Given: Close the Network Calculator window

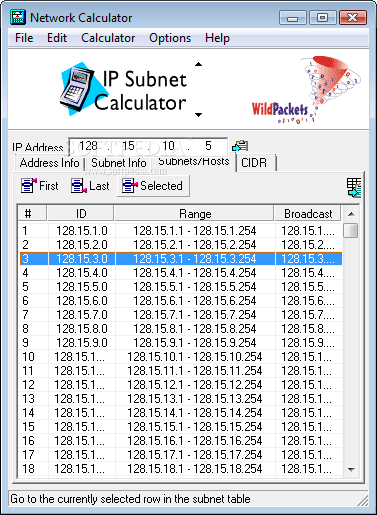Looking at the screenshot, I should (353, 17).
